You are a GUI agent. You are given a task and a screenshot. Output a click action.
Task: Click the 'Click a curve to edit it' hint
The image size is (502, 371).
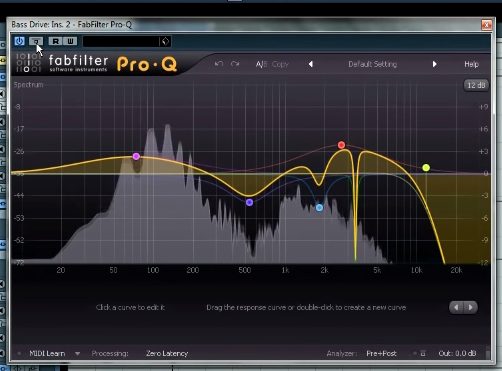pyautogui.click(x=130, y=307)
